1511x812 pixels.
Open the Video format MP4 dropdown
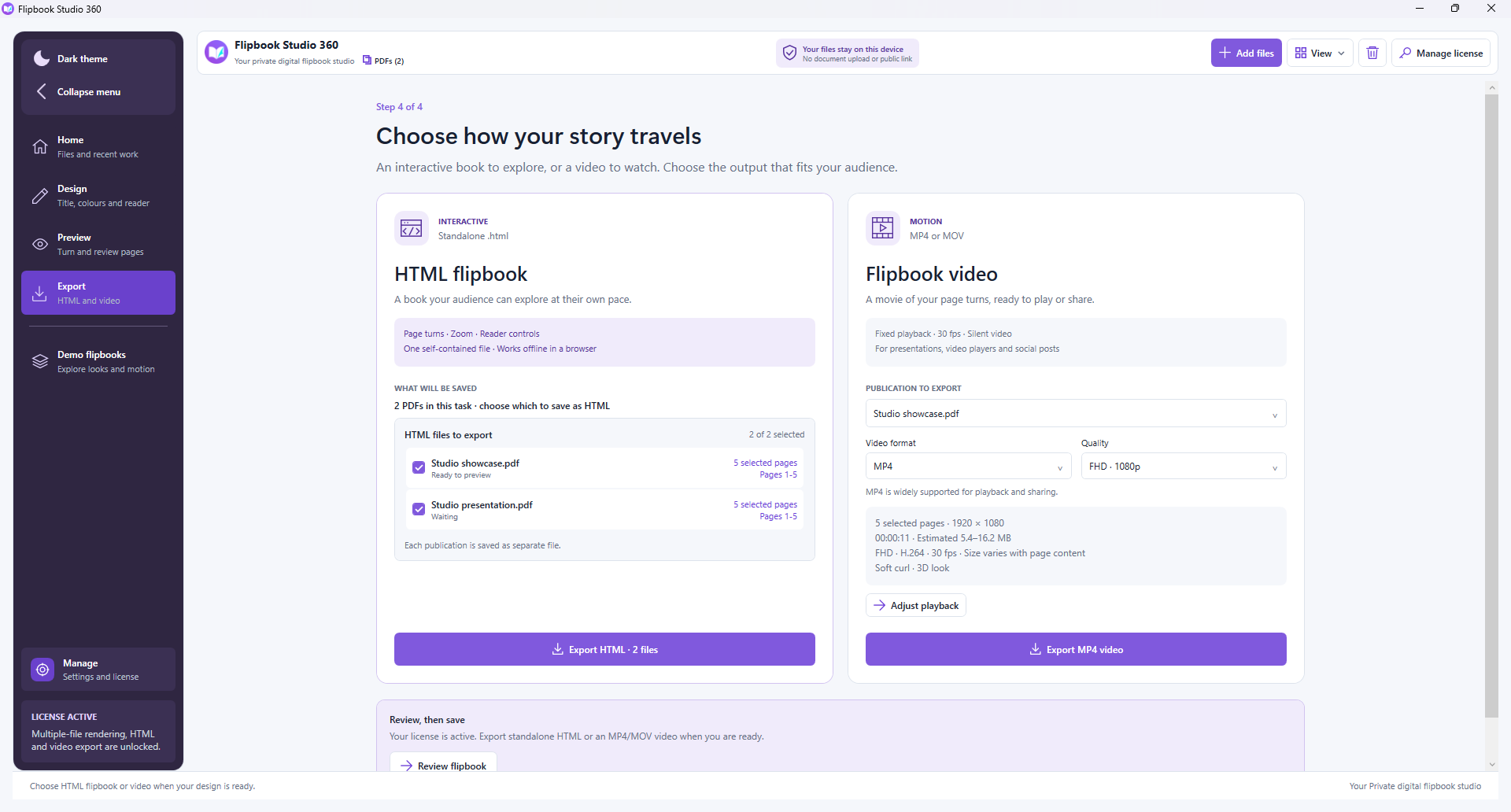coord(968,467)
